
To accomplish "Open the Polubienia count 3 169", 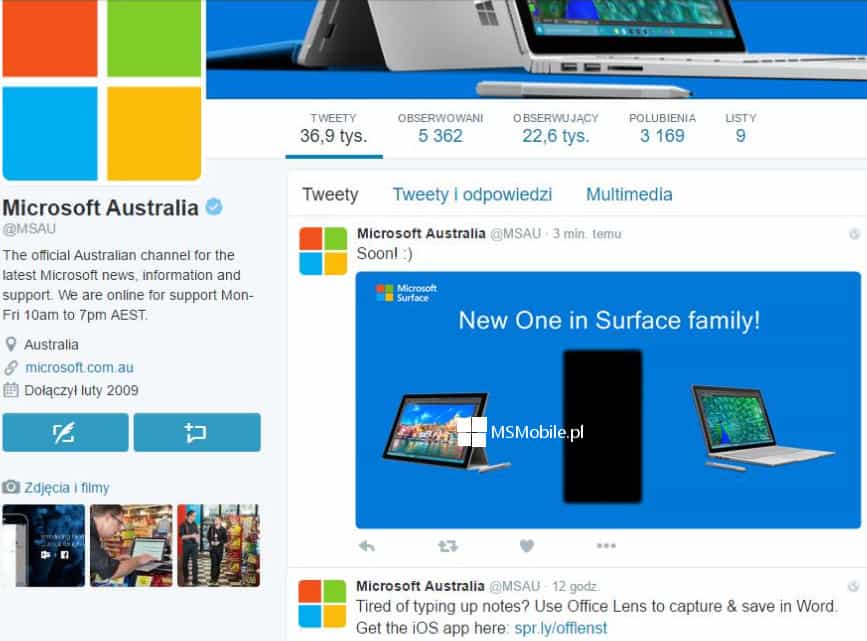I will [662, 128].
